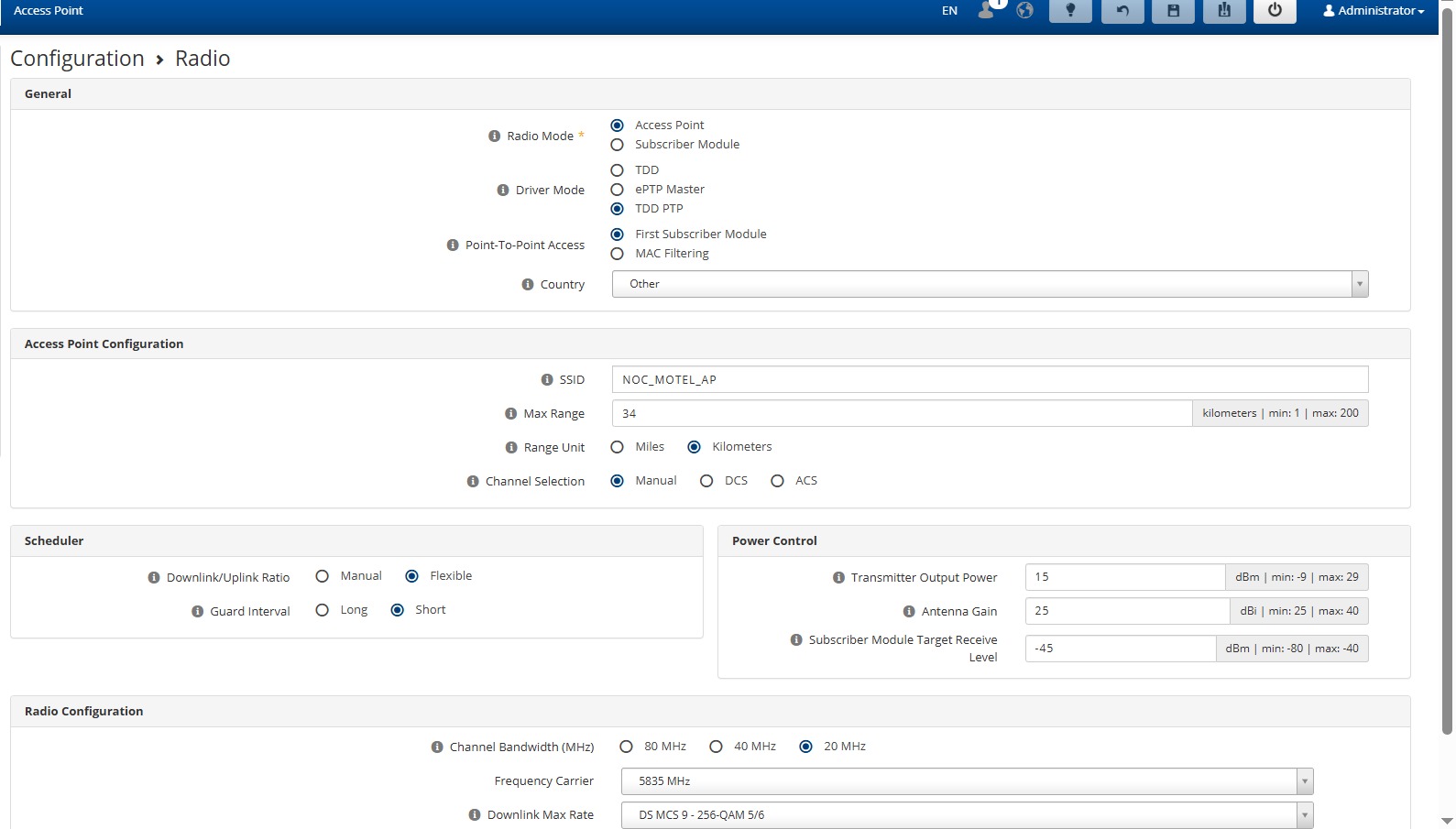Save configuration with the floppy disk icon
1456x829 pixels.
(1173, 11)
